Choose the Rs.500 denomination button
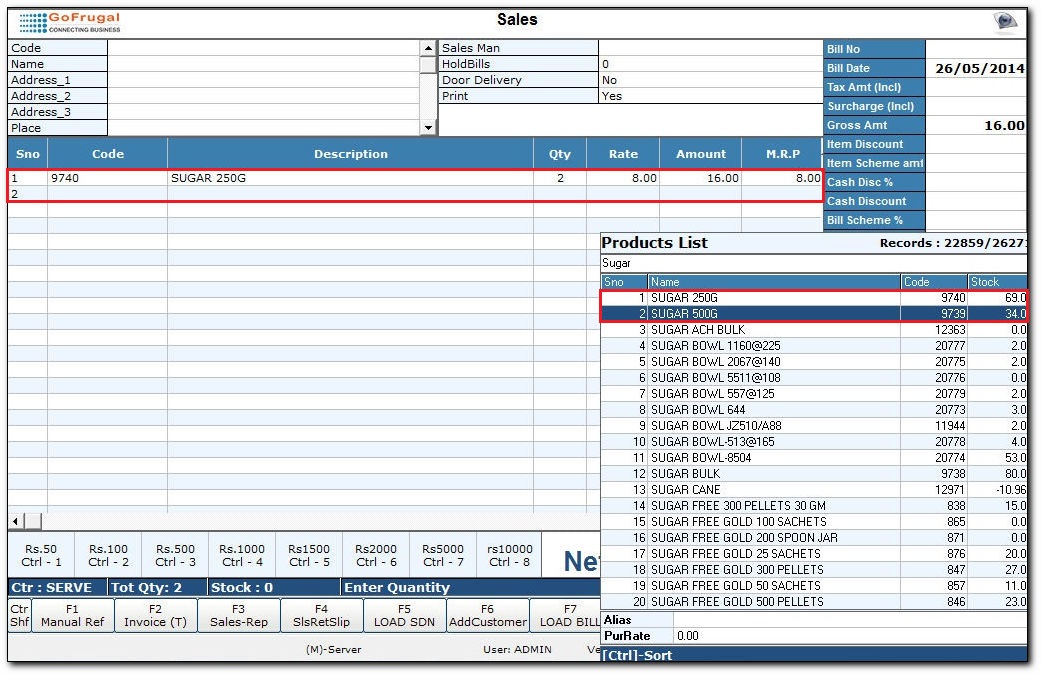 pyautogui.click(x=175, y=555)
